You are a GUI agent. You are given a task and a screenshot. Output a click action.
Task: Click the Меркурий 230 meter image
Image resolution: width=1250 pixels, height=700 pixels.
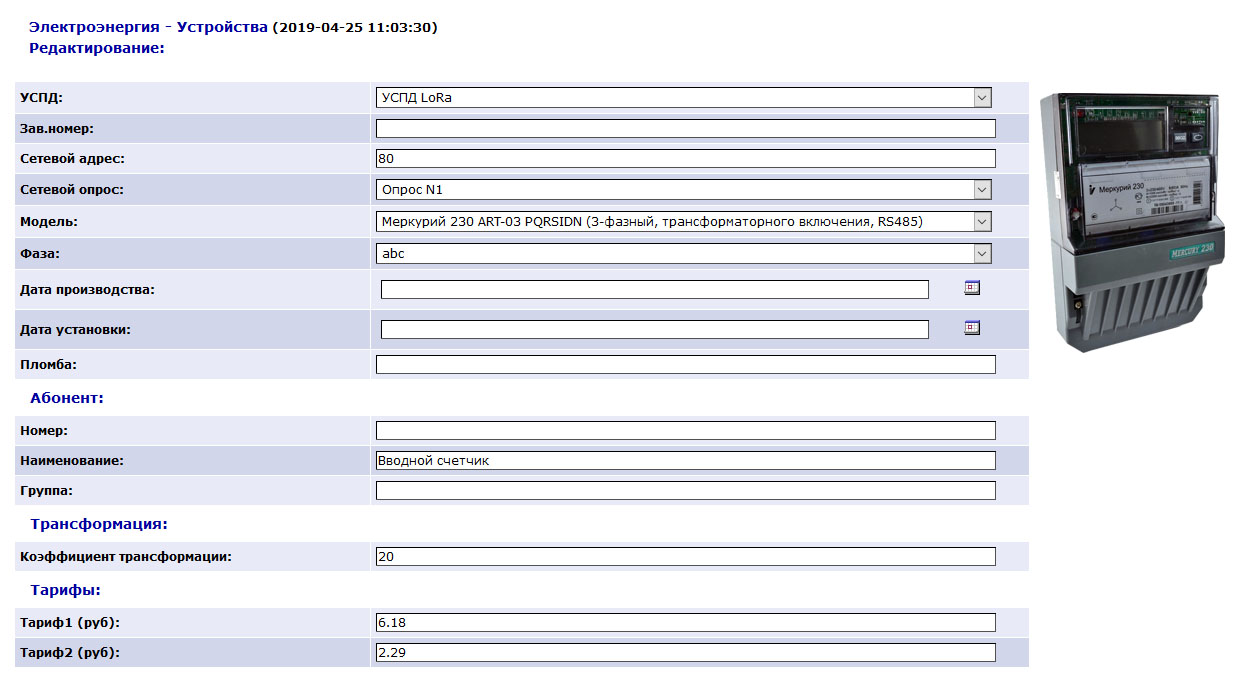[x=1131, y=222]
